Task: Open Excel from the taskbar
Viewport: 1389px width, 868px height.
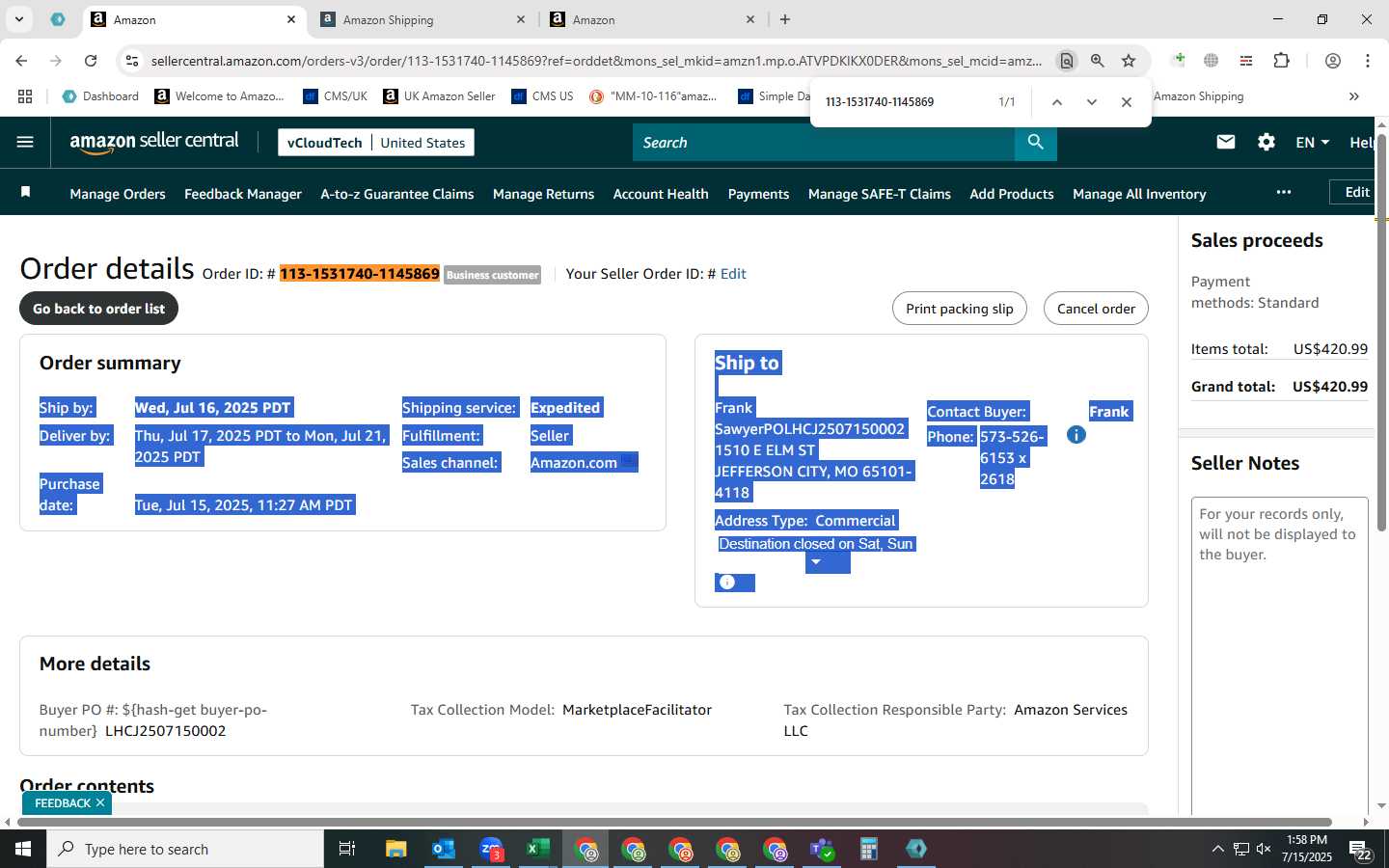Action: (537, 849)
